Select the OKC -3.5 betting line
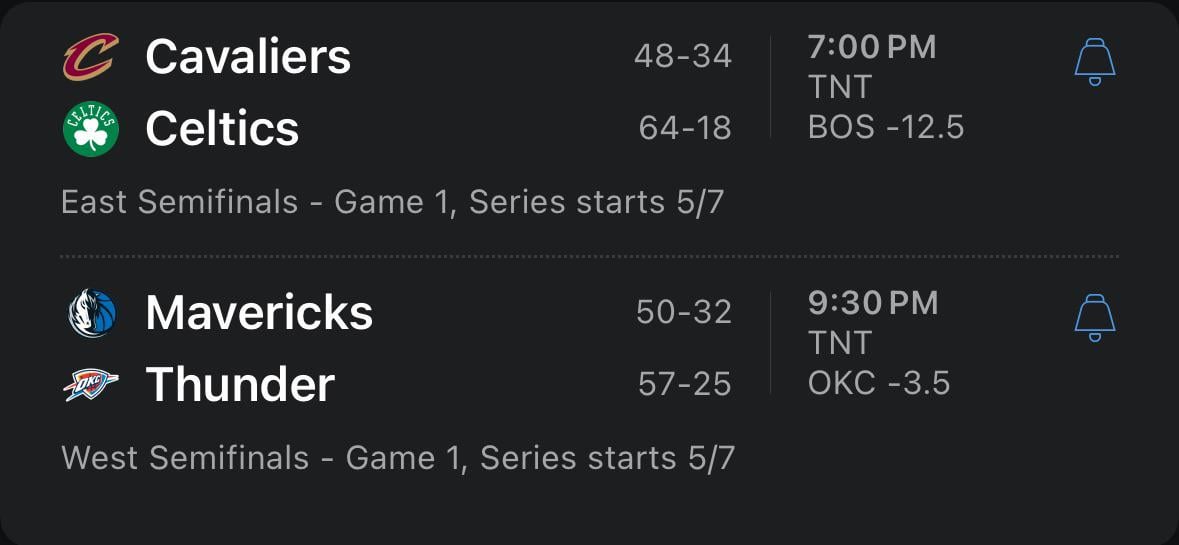The image size is (1179, 545). (x=878, y=383)
